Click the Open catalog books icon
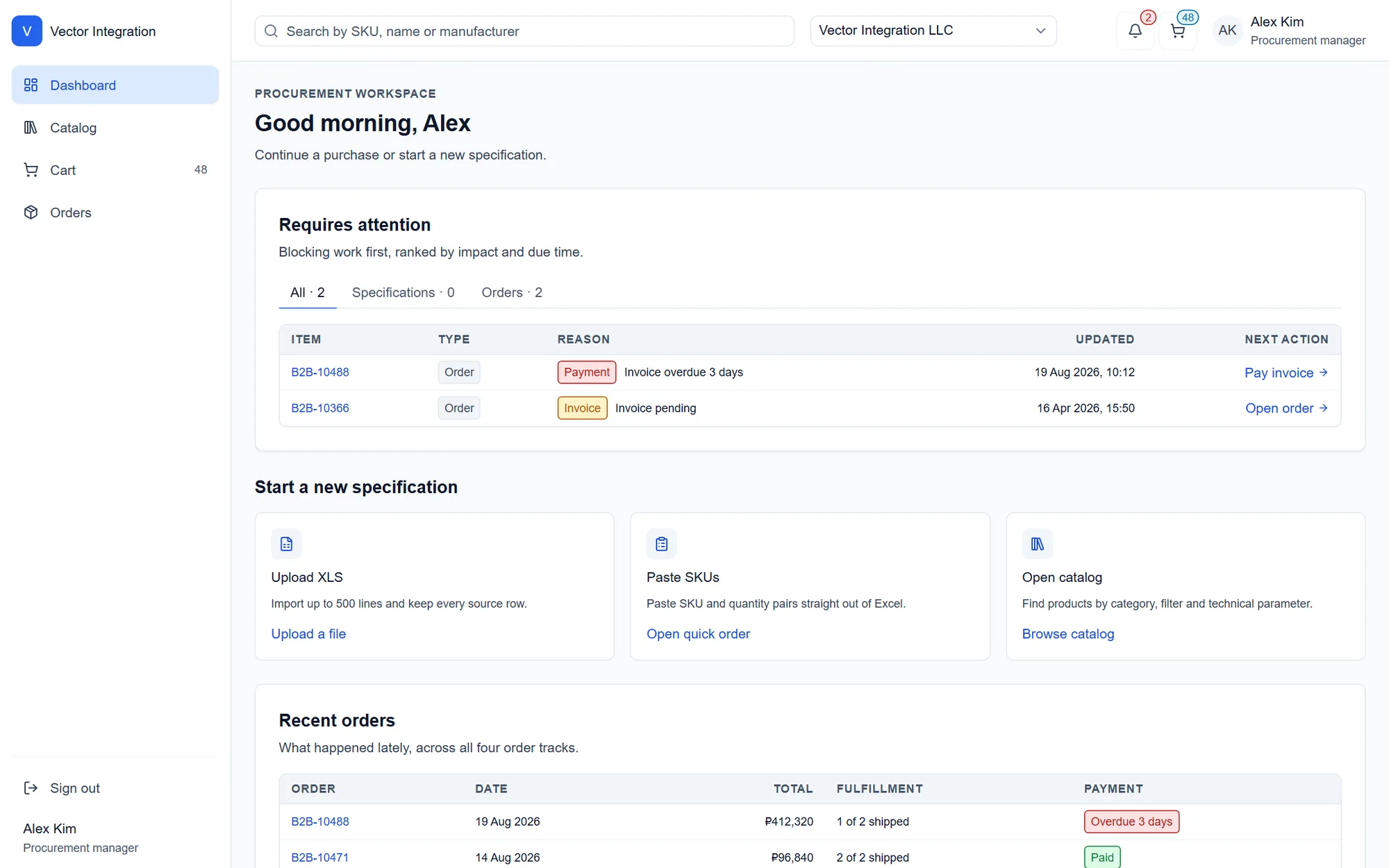 [x=1038, y=544]
